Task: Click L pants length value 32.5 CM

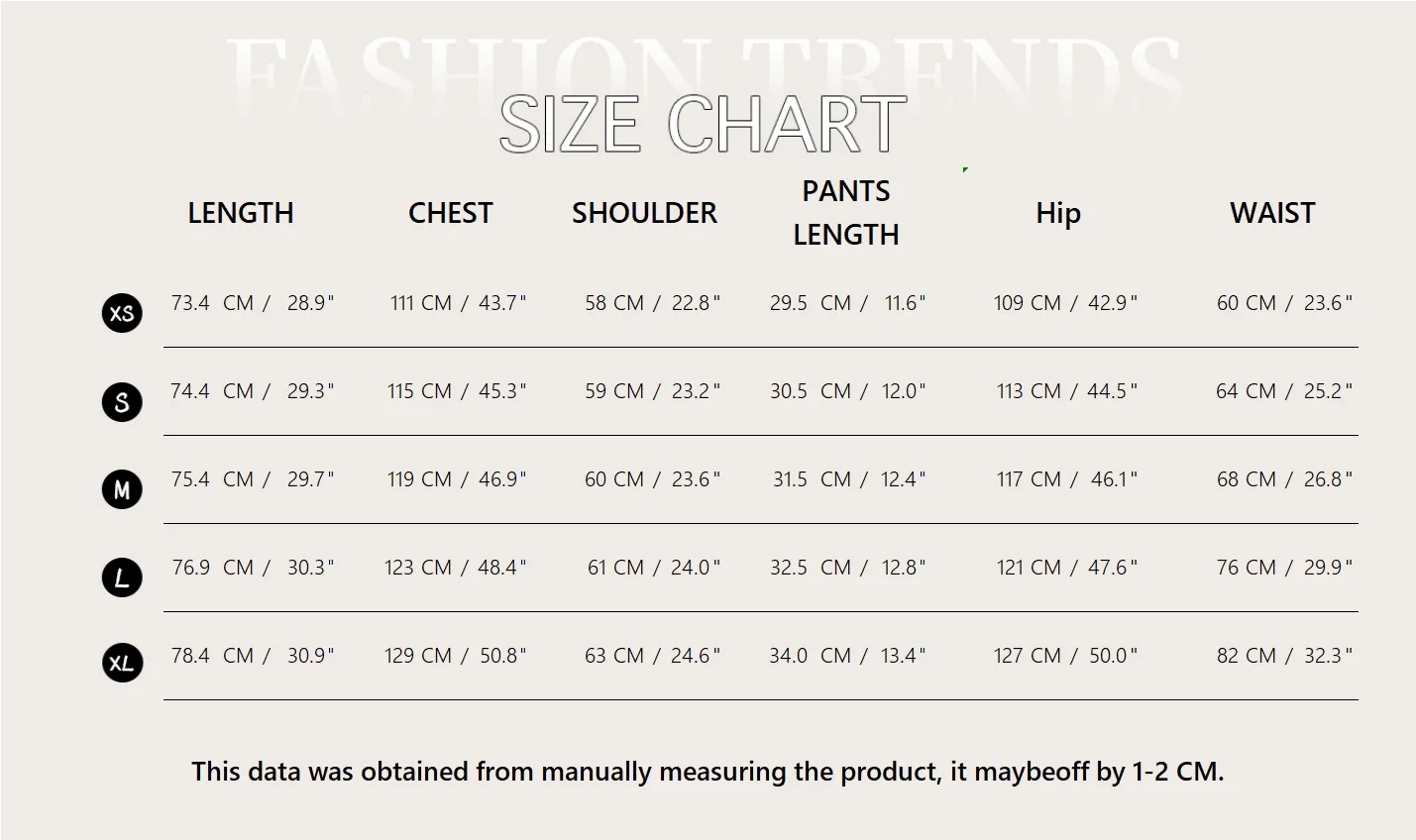Action: coord(811,568)
